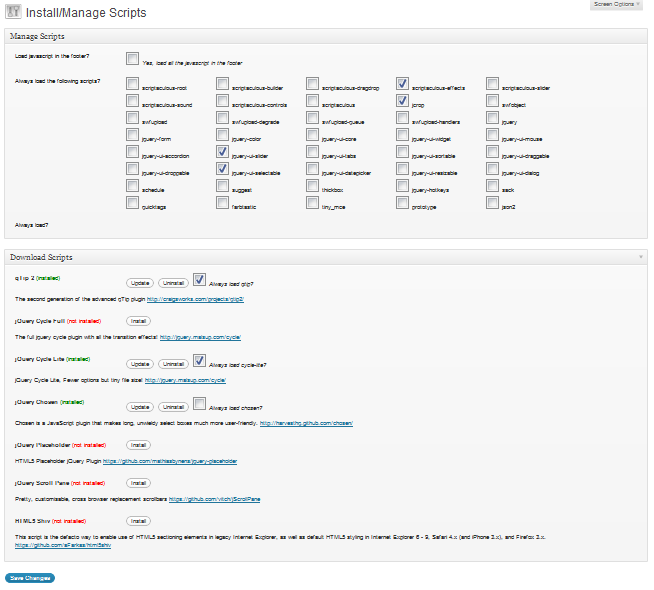This screenshot has width=654, height=590.
Task: Click Update for jQuery Chosen
Action: point(140,407)
